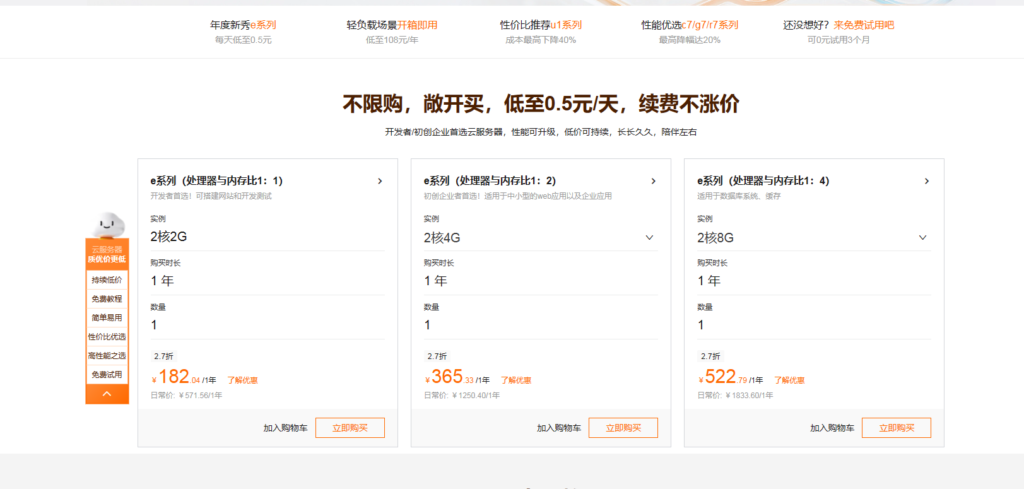Select 持续低价 in side navigation
This screenshot has height=489, width=1024.
point(107,279)
